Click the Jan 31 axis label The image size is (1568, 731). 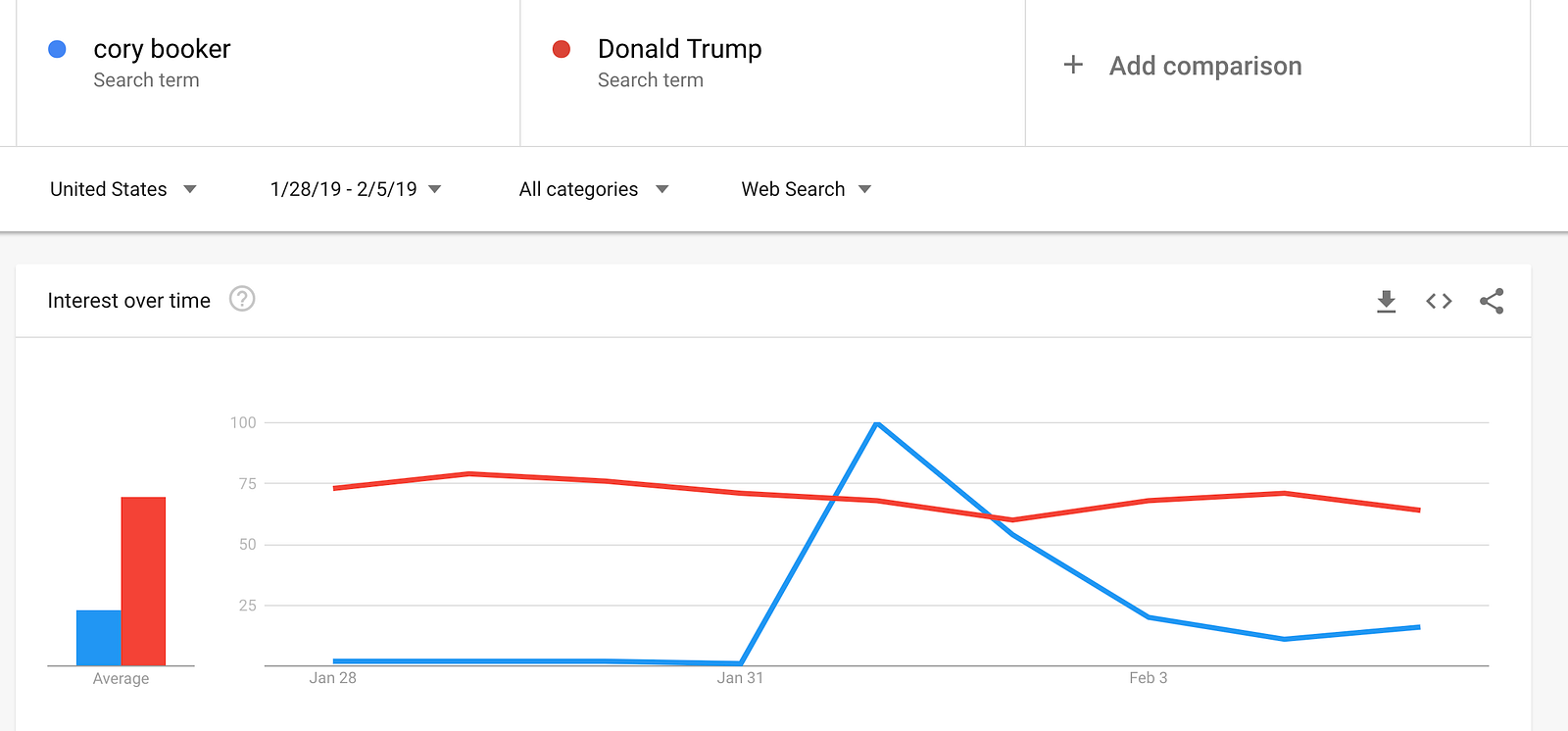click(740, 678)
